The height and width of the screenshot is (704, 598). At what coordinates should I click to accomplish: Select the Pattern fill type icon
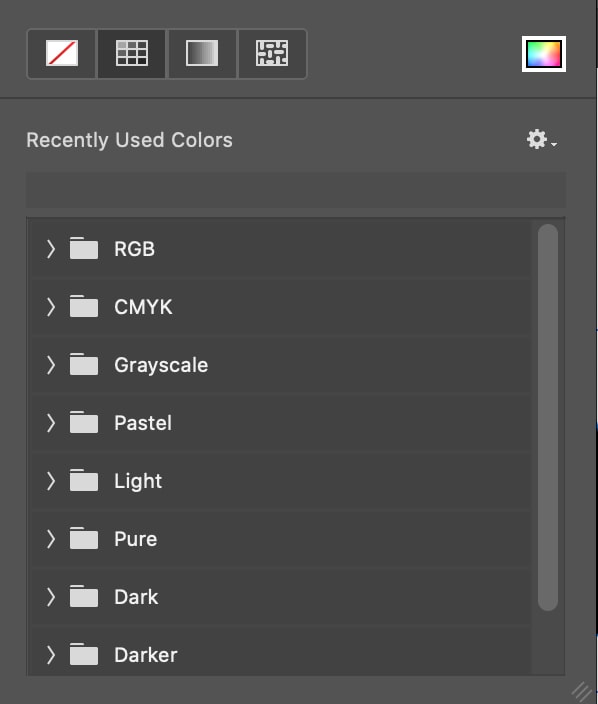coord(272,53)
